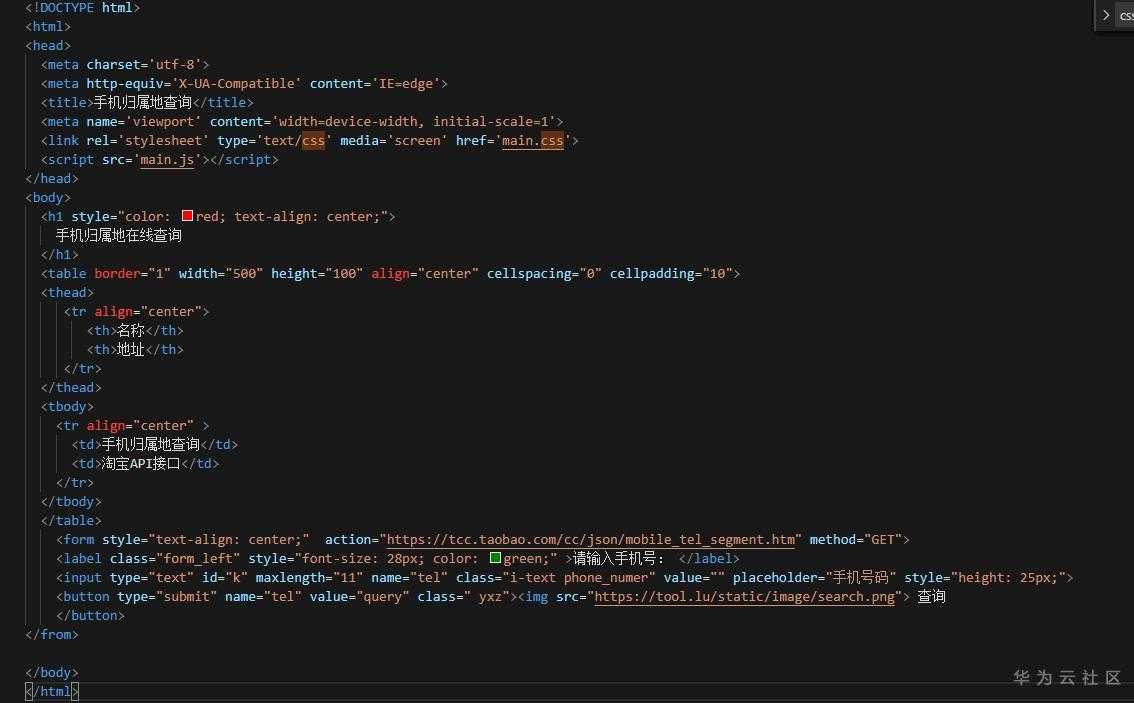Click the closing </html> tag
Image resolution: width=1134 pixels, height=703 pixels.
coord(52,691)
